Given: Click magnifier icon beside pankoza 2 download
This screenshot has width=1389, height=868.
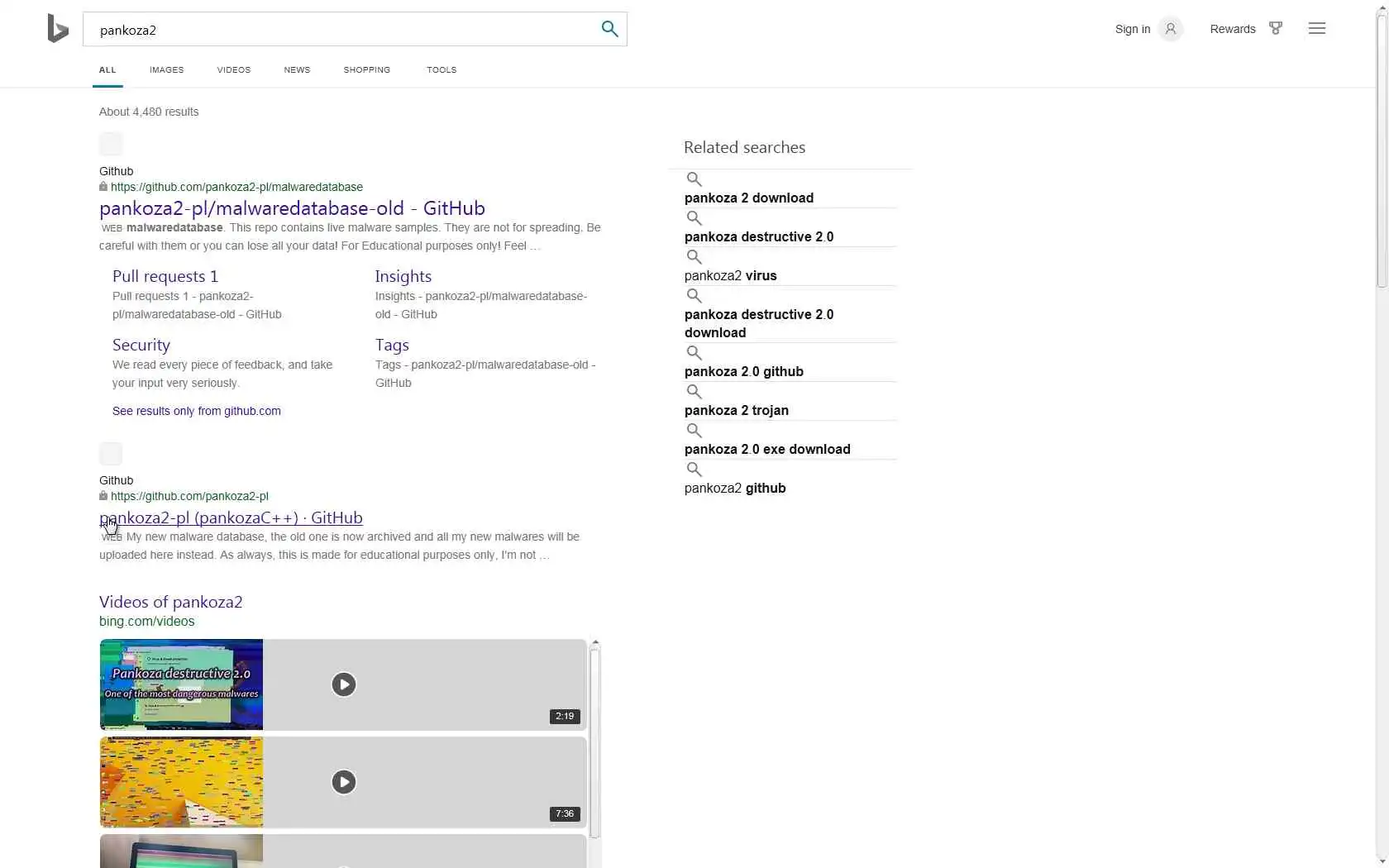Looking at the screenshot, I should [x=694, y=179].
